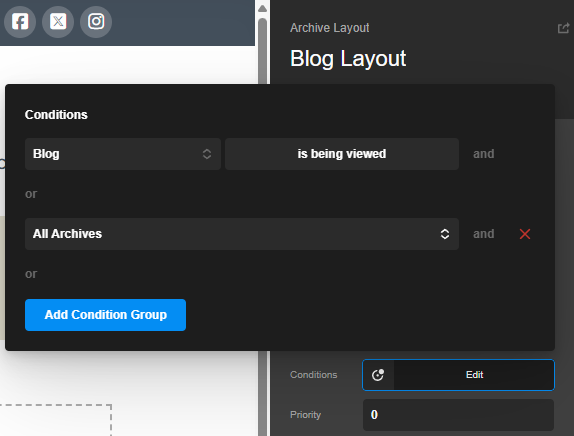Screen dimensions: 574x436
Task: Click the All Archives dropdown chevron arrows
Action: point(445,234)
